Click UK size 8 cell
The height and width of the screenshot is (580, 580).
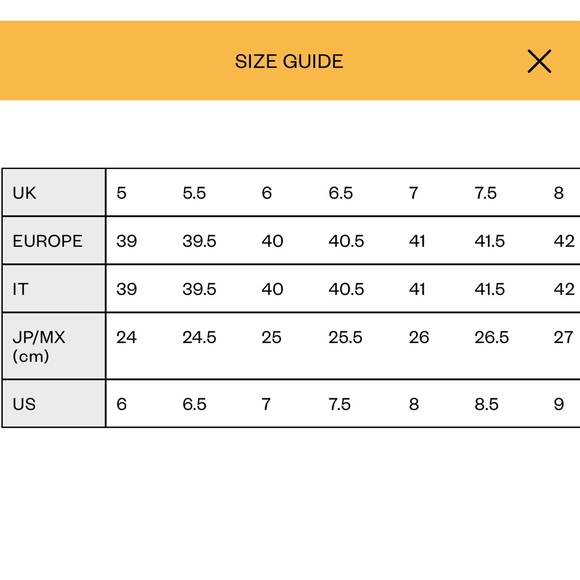tap(559, 193)
